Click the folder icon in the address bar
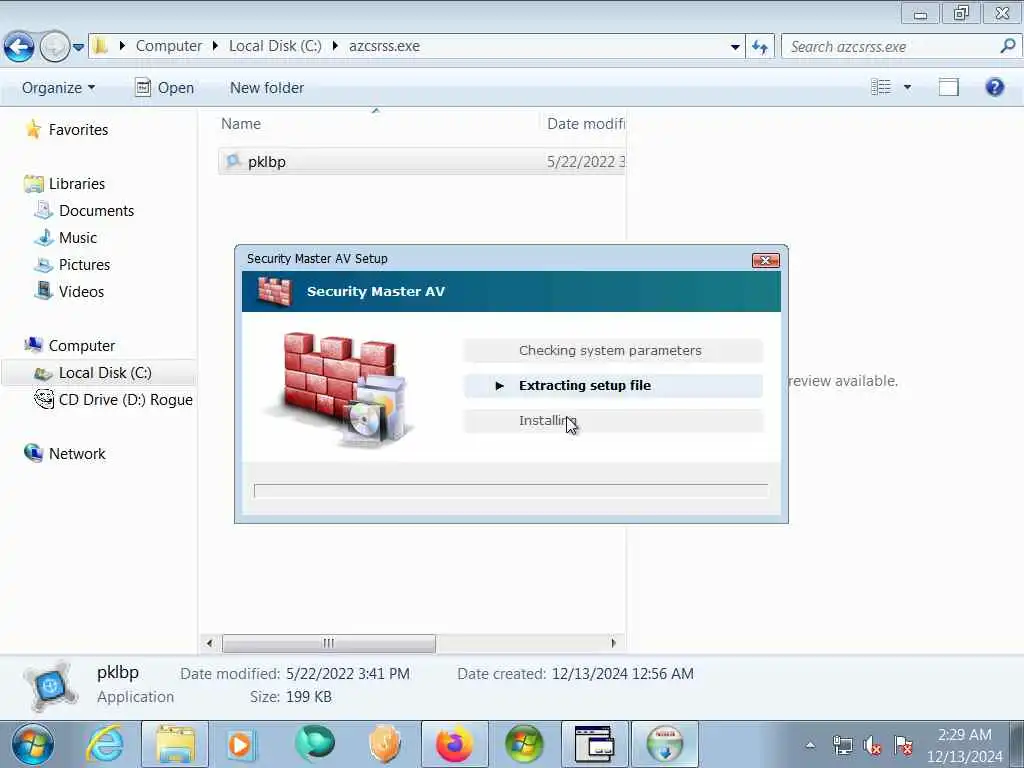This screenshot has height=768, width=1024. click(x=100, y=46)
